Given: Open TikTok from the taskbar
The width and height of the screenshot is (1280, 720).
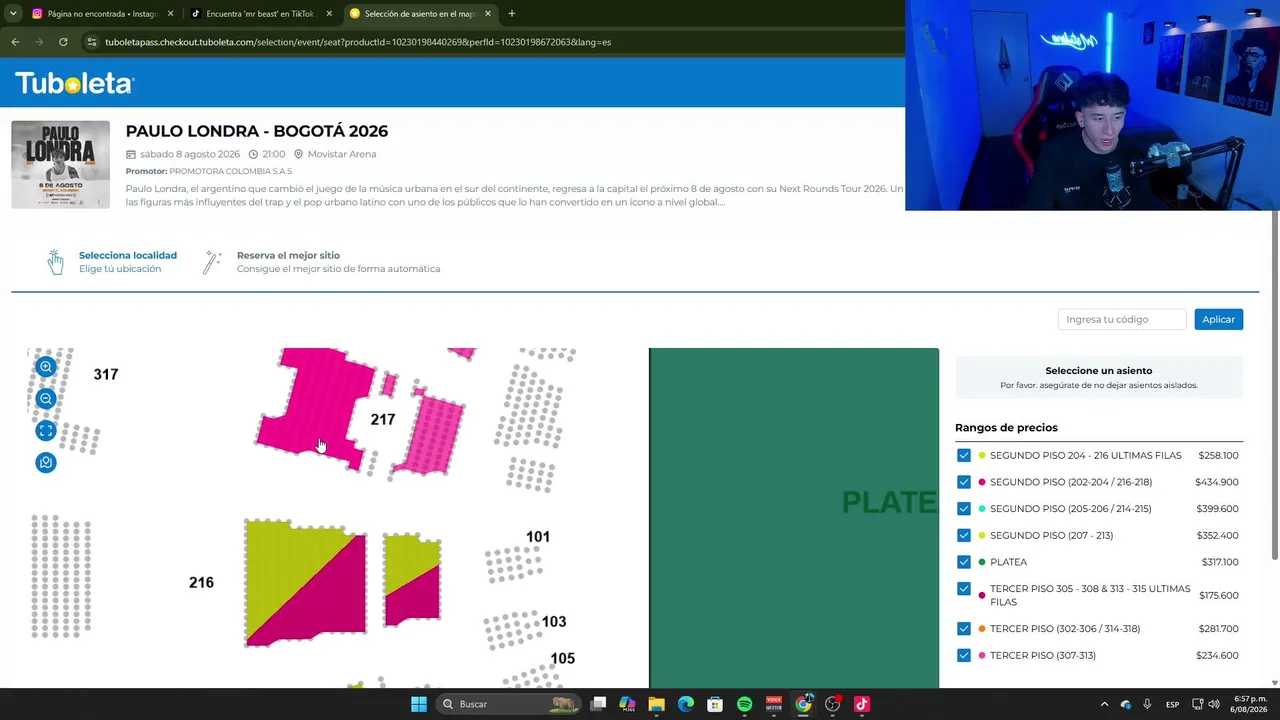Looking at the screenshot, I should pos(862,704).
